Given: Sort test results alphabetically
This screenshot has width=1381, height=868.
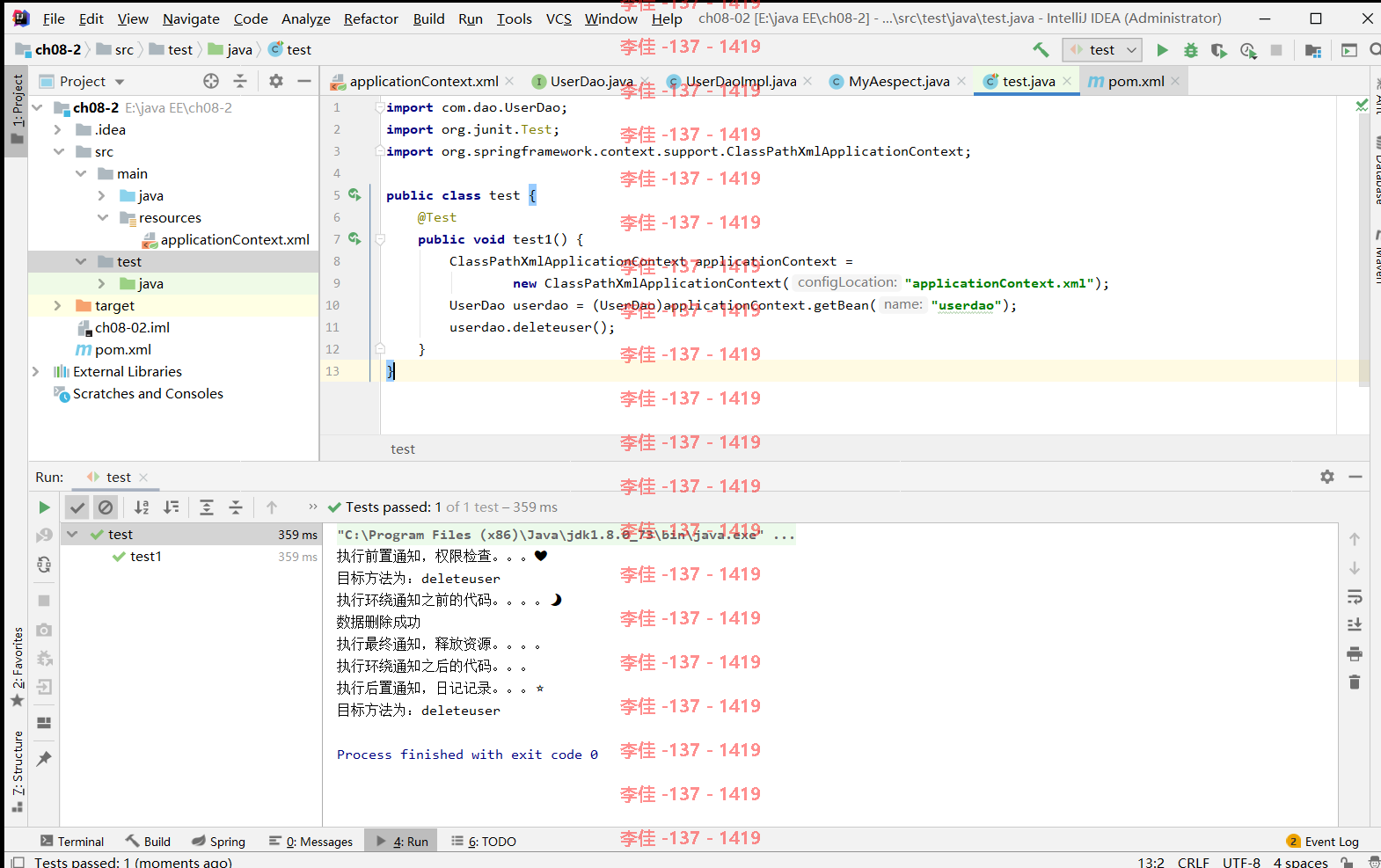Looking at the screenshot, I should coord(142,507).
